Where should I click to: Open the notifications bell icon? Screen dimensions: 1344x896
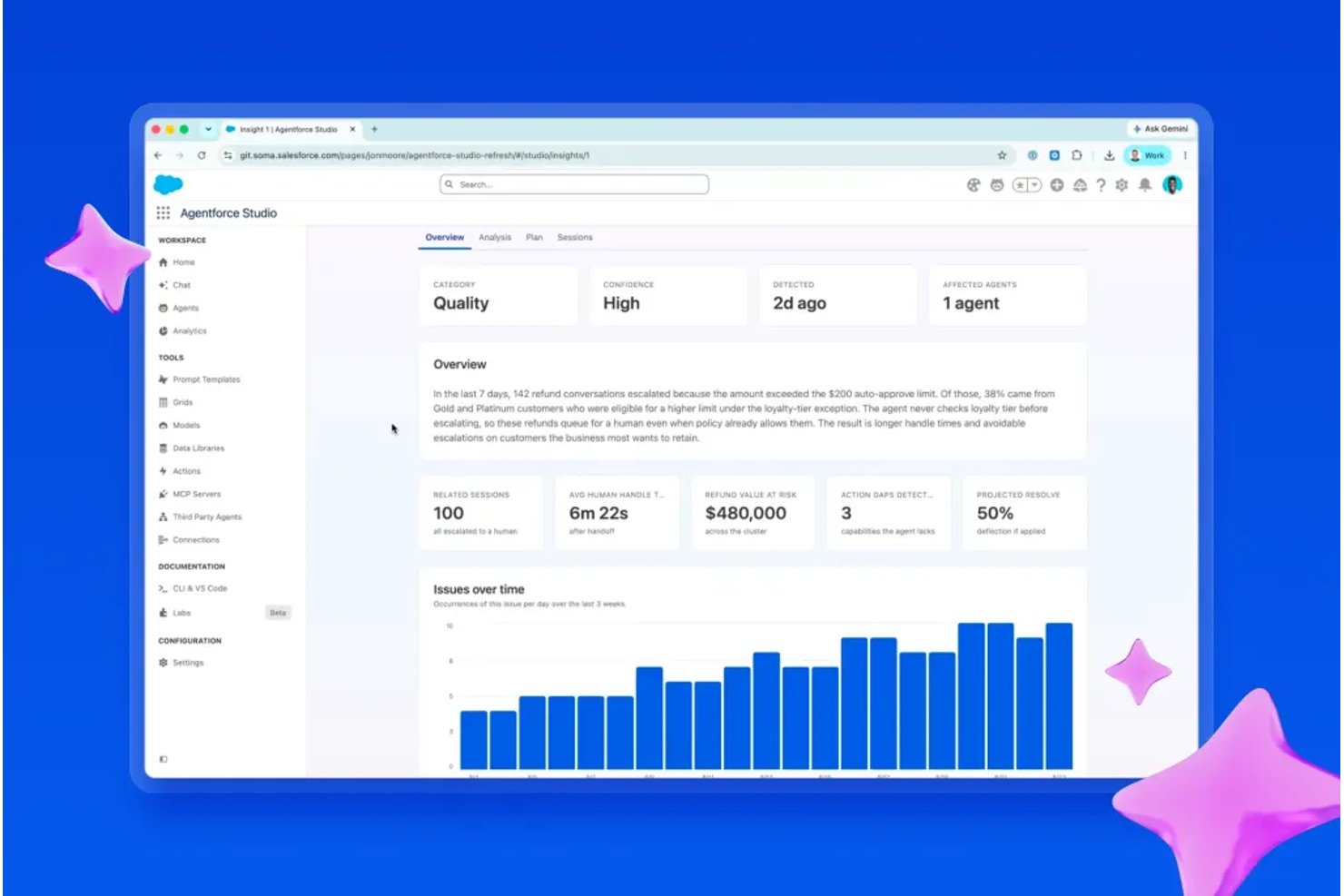(1145, 185)
